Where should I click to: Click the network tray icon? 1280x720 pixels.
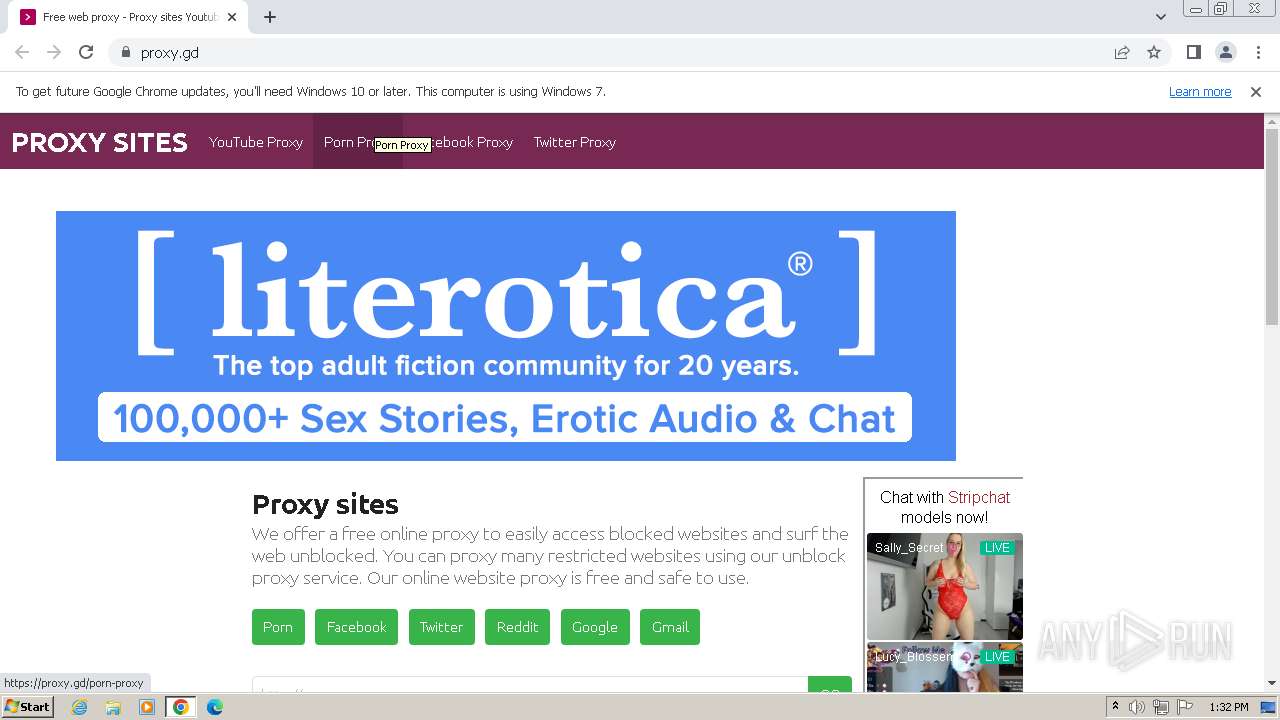(x=1160, y=707)
